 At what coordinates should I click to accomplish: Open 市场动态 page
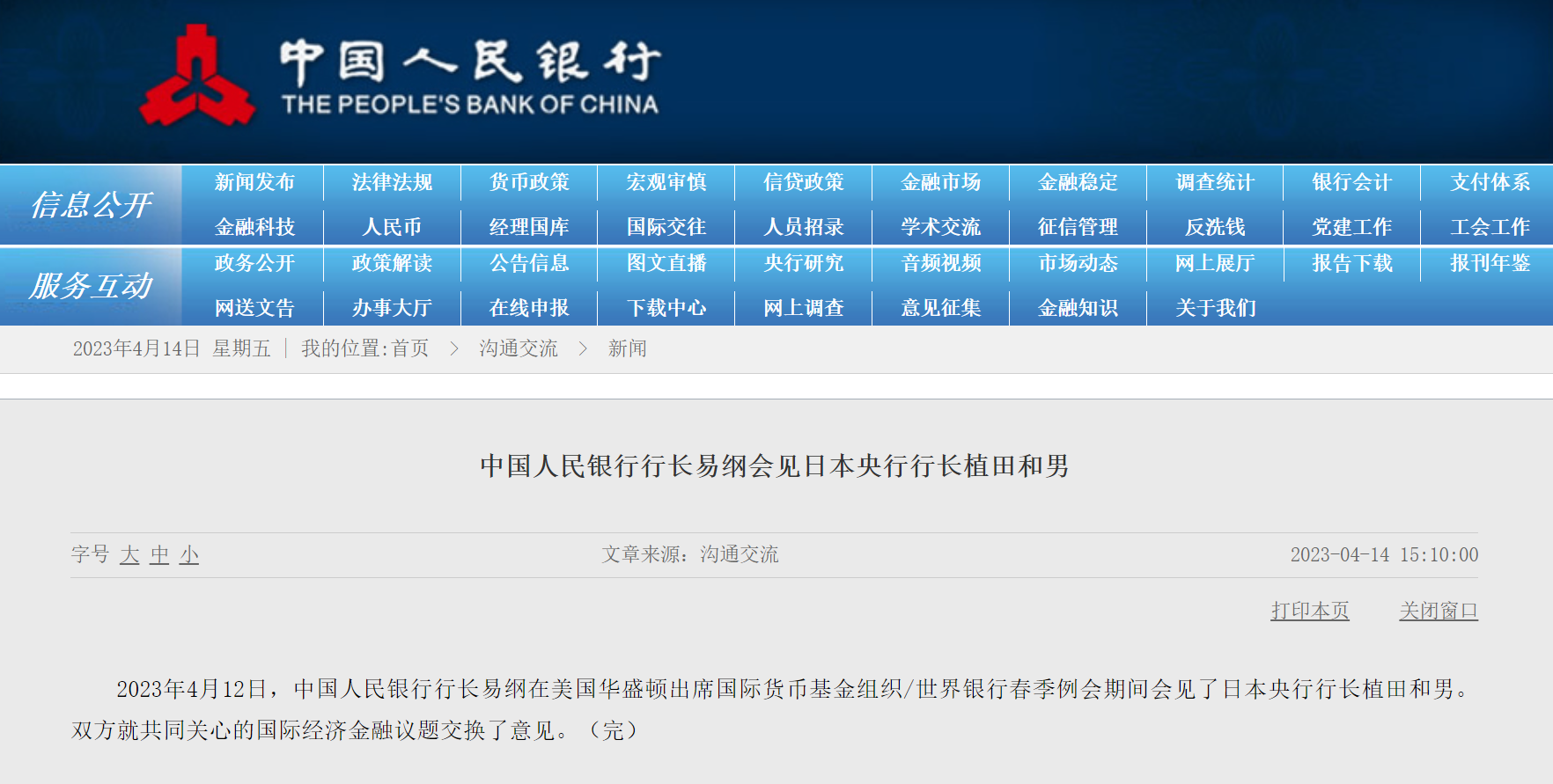(x=1078, y=263)
